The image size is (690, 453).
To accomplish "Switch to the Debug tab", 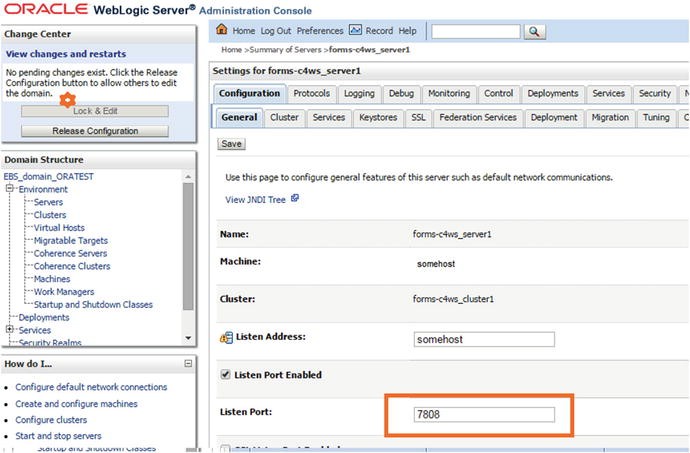I will 401,93.
